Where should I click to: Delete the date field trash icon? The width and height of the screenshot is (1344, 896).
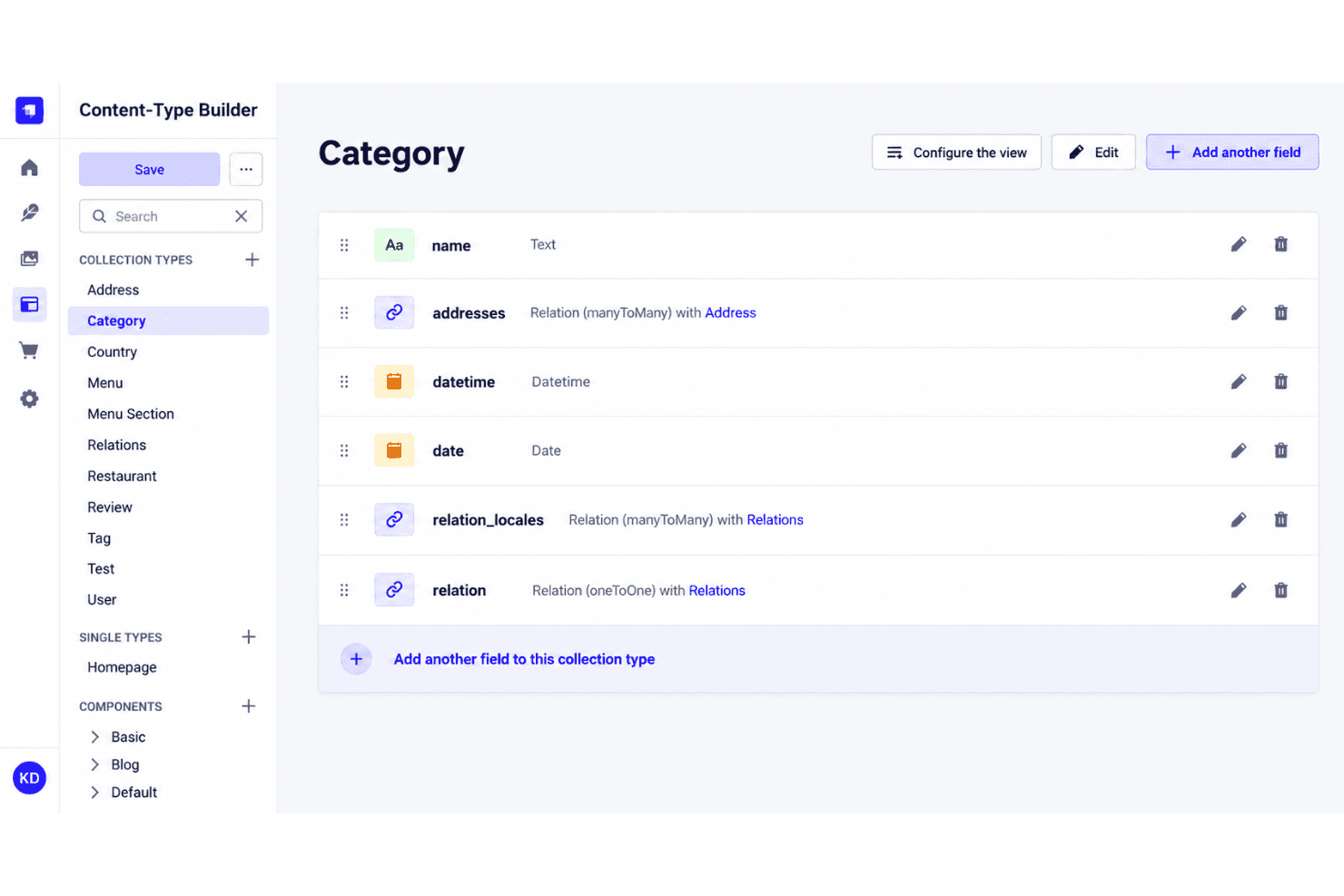click(1280, 451)
